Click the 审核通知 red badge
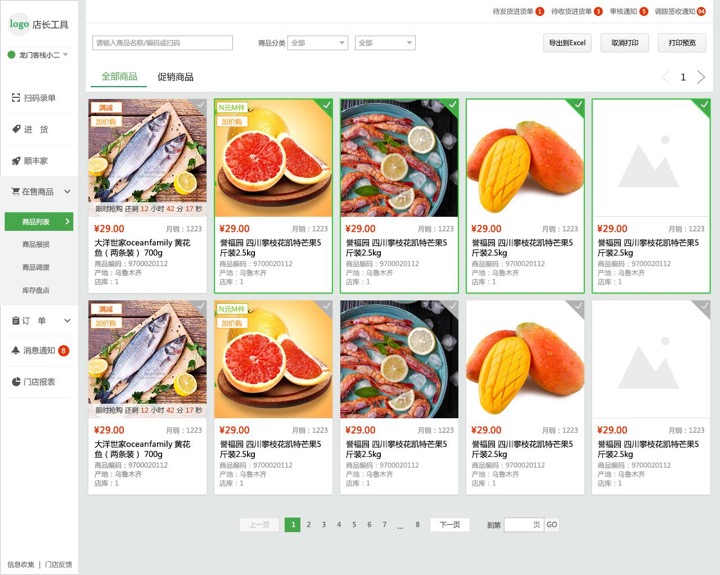 (643, 11)
